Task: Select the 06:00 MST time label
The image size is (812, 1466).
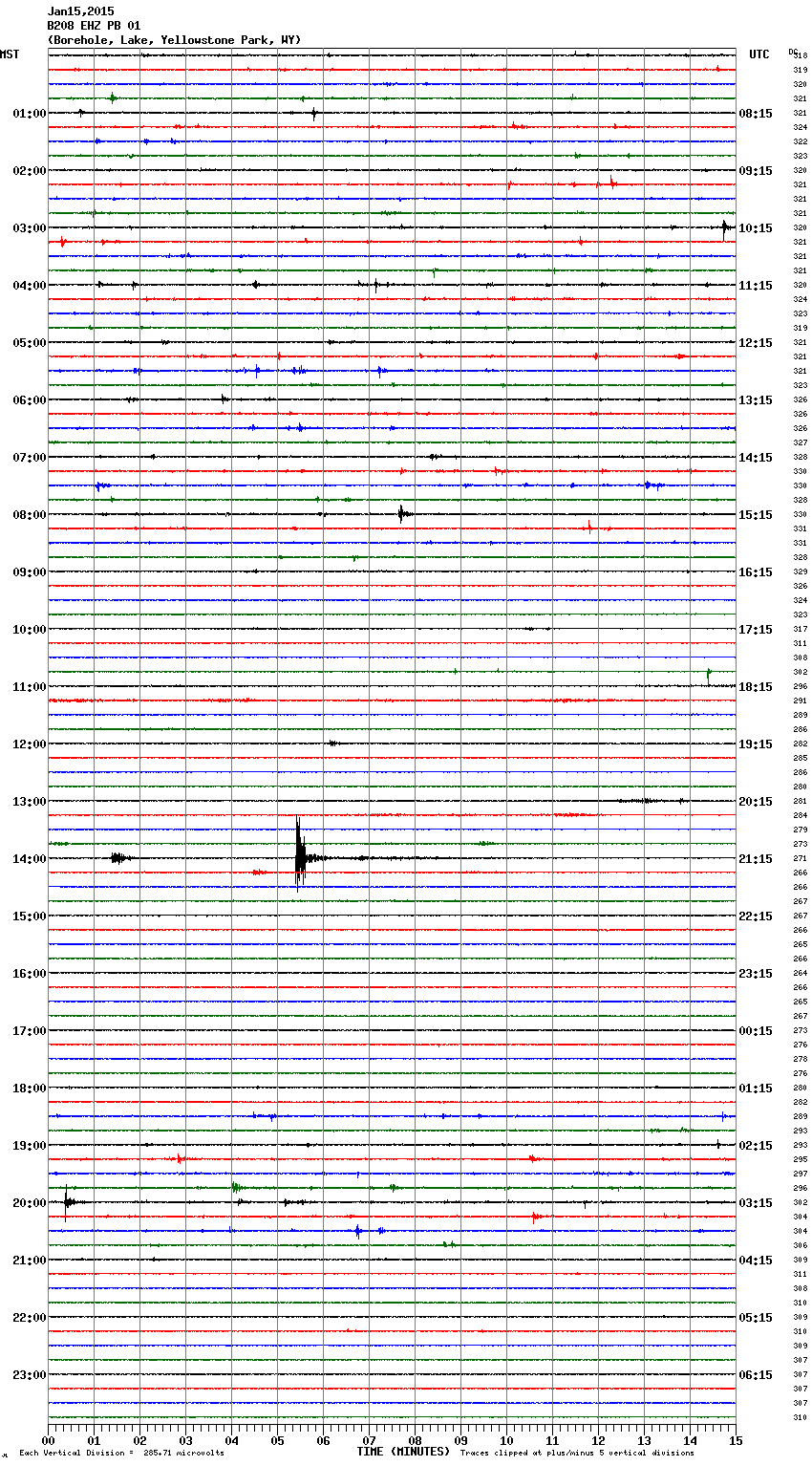Action: click(30, 400)
